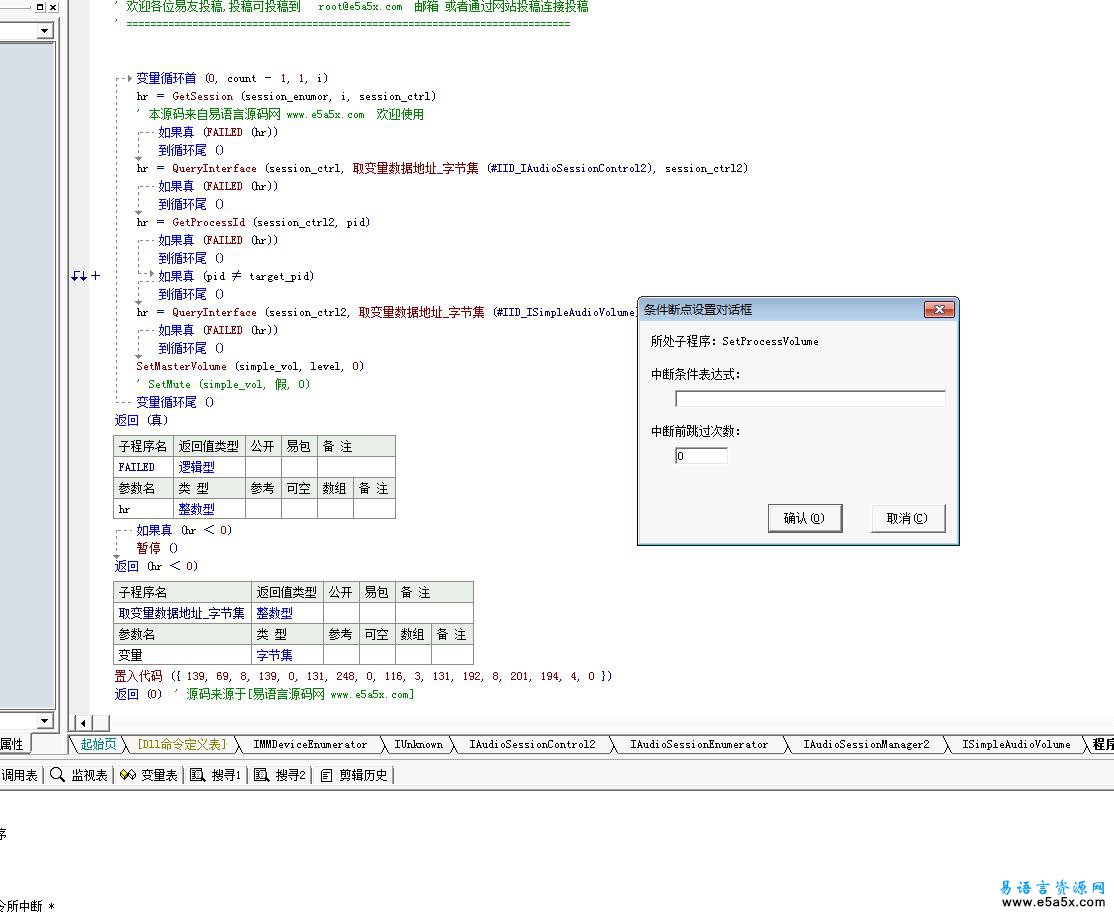Image resolution: width=1114 pixels, height=915 pixels.
Task: Open the left panel top combo box dropdown
Action: click(45, 31)
